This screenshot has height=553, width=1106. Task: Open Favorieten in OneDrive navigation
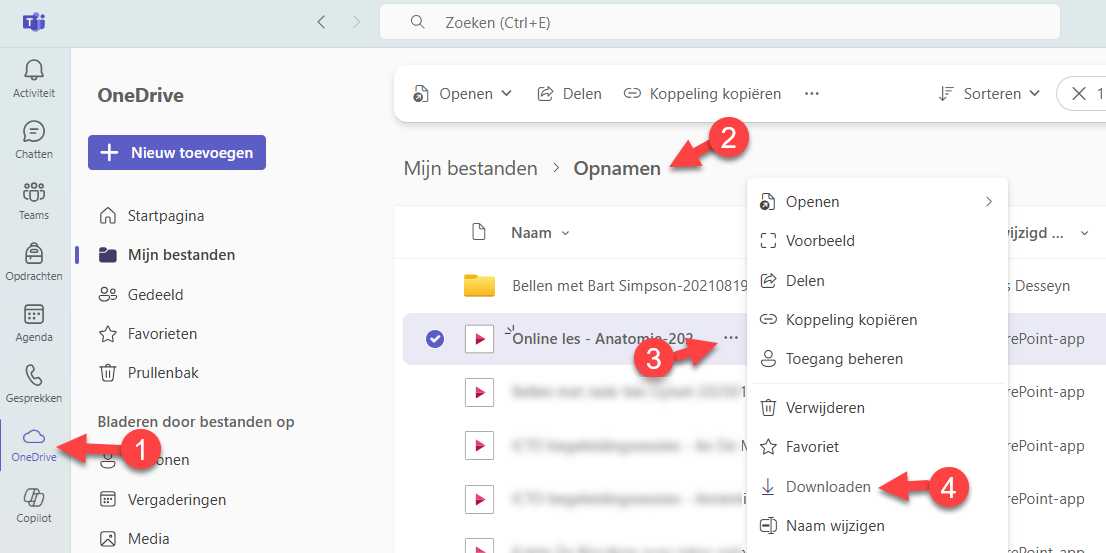tap(147, 334)
